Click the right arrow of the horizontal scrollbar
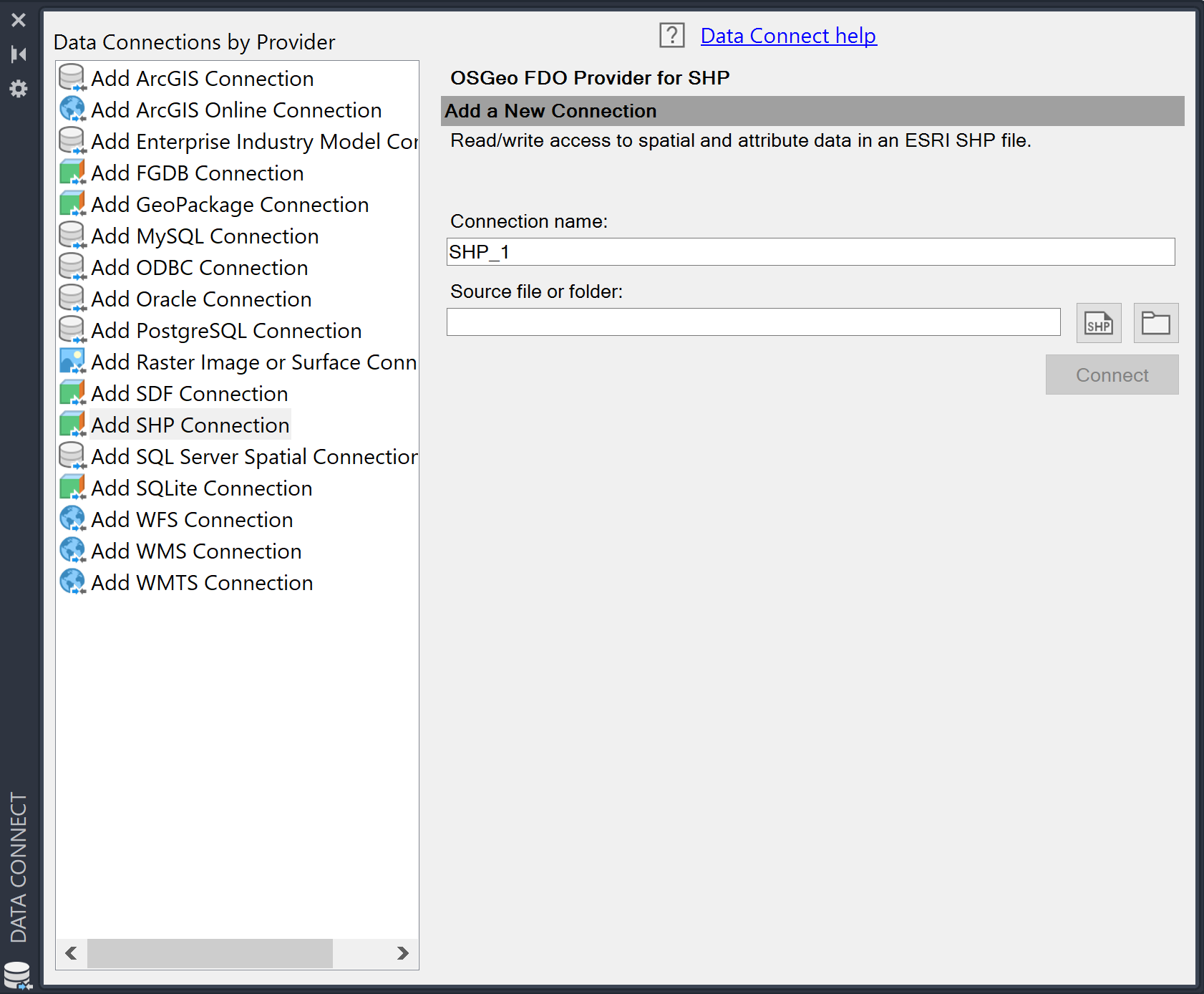This screenshot has width=1204, height=994. pyautogui.click(x=402, y=953)
